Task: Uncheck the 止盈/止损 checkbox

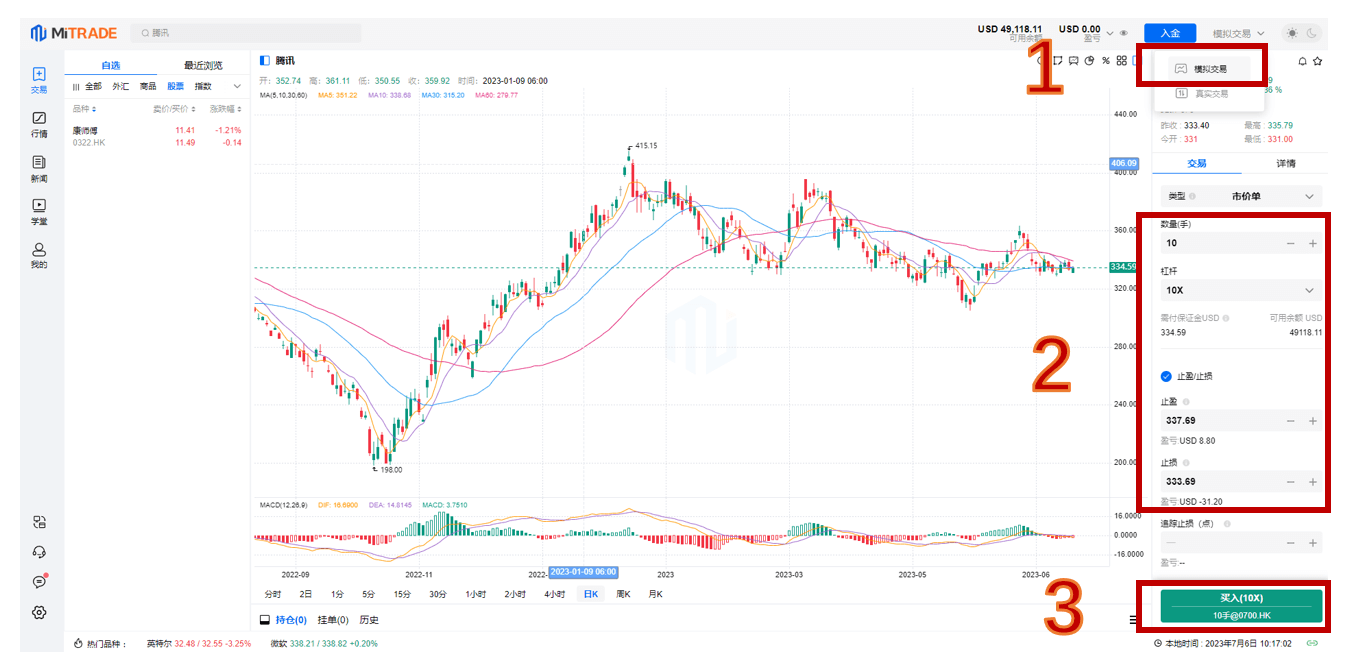Action: point(1166,376)
